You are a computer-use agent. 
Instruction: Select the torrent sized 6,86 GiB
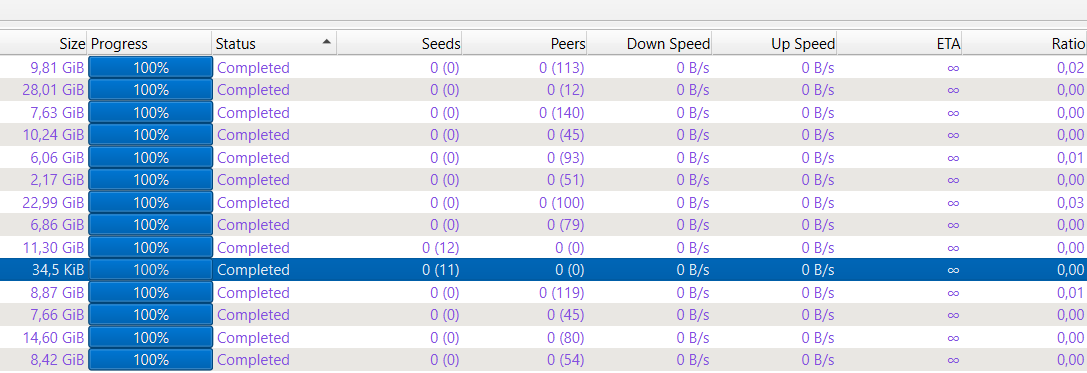coord(544,225)
